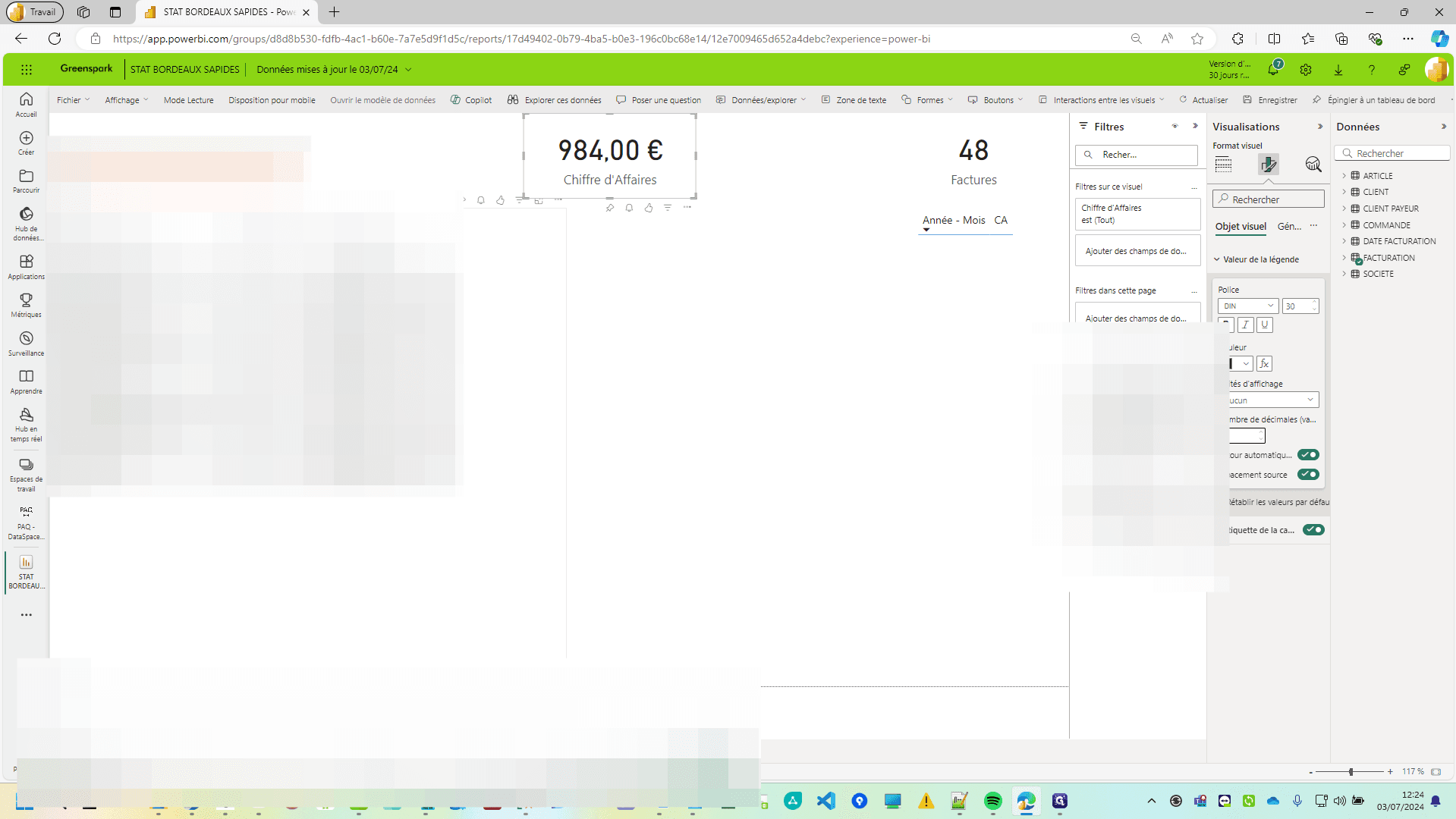Open the font color picker dropdown

pyautogui.click(x=1241, y=364)
